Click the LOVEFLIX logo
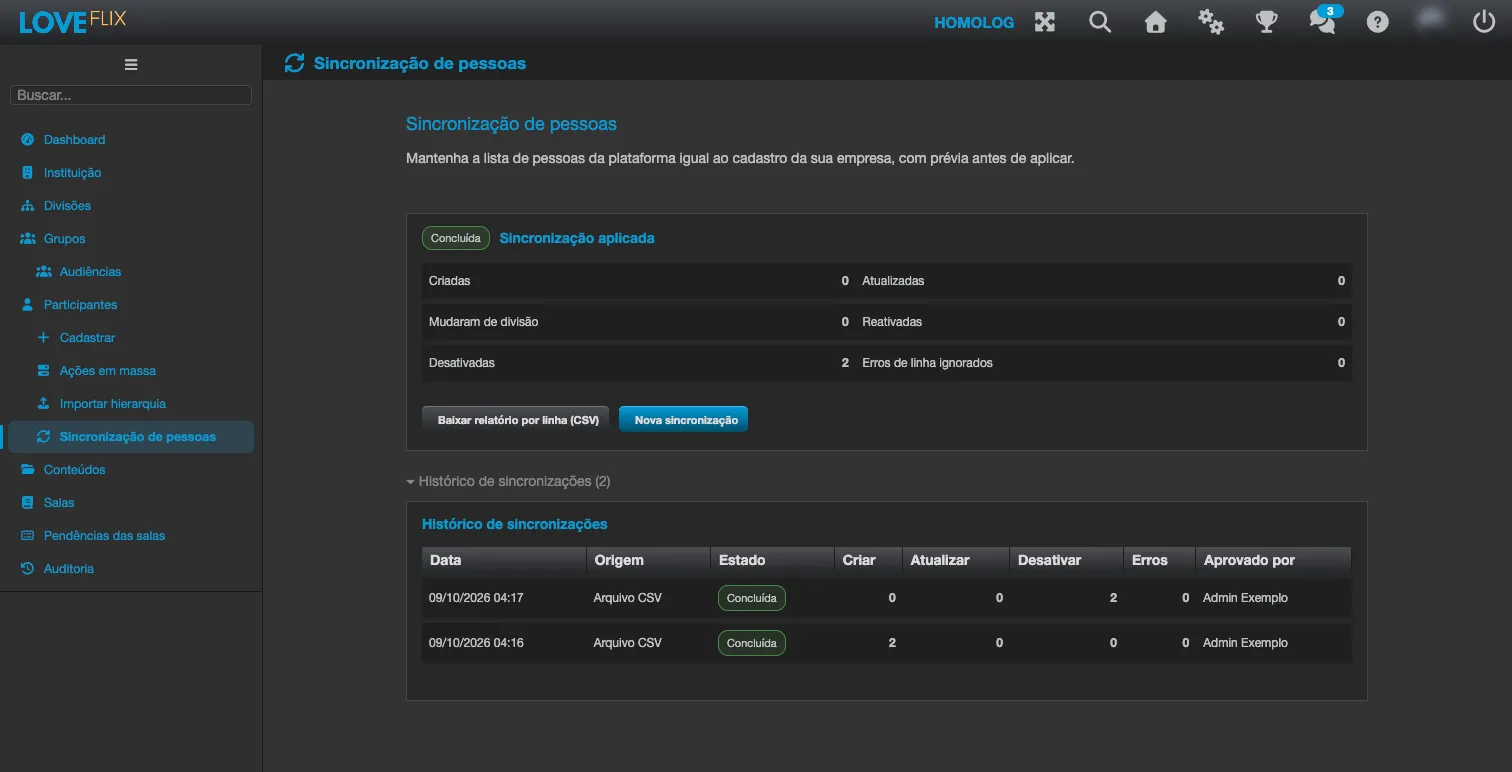The image size is (1512, 772). tap(73, 21)
